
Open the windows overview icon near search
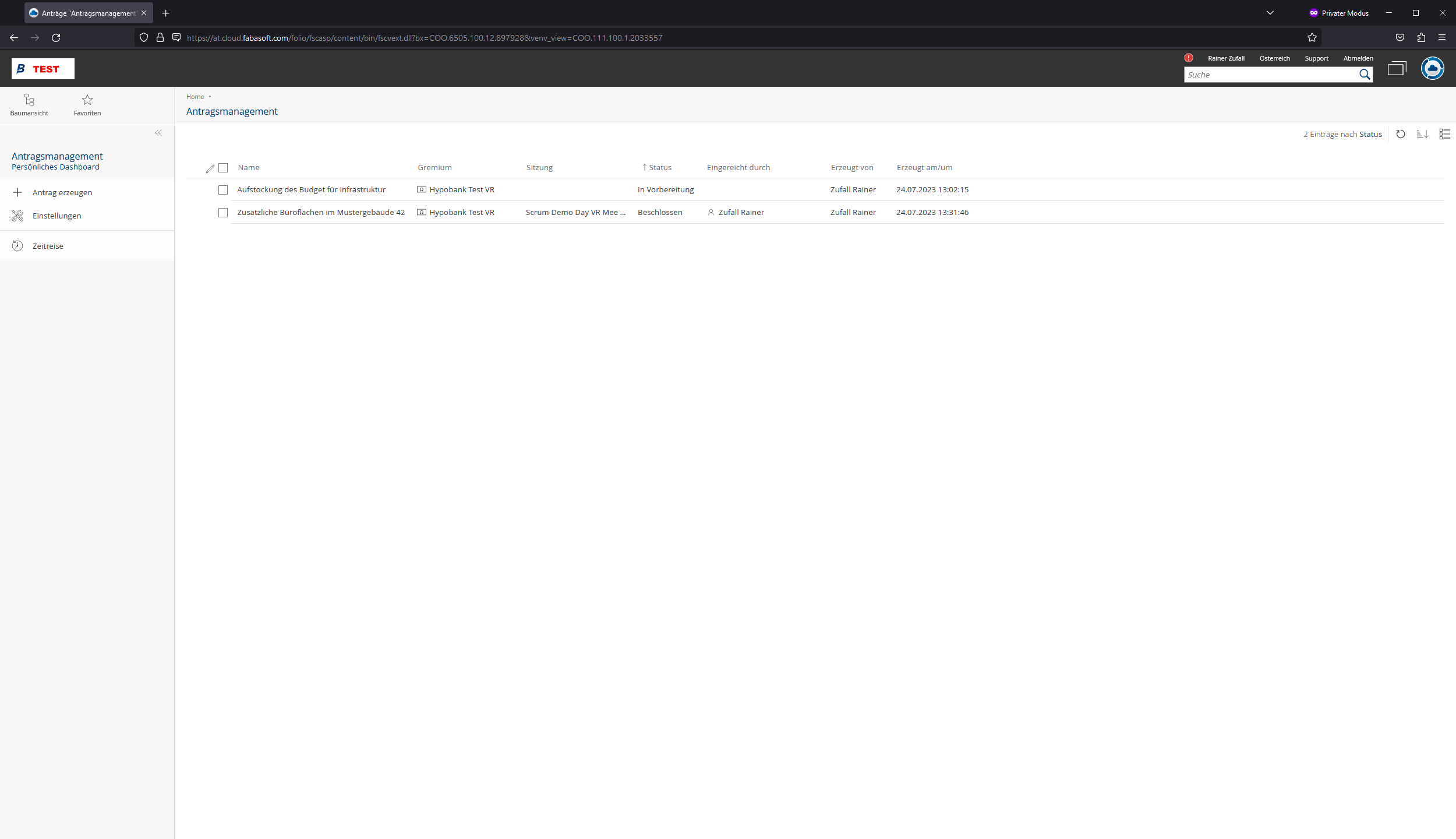click(1397, 69)
